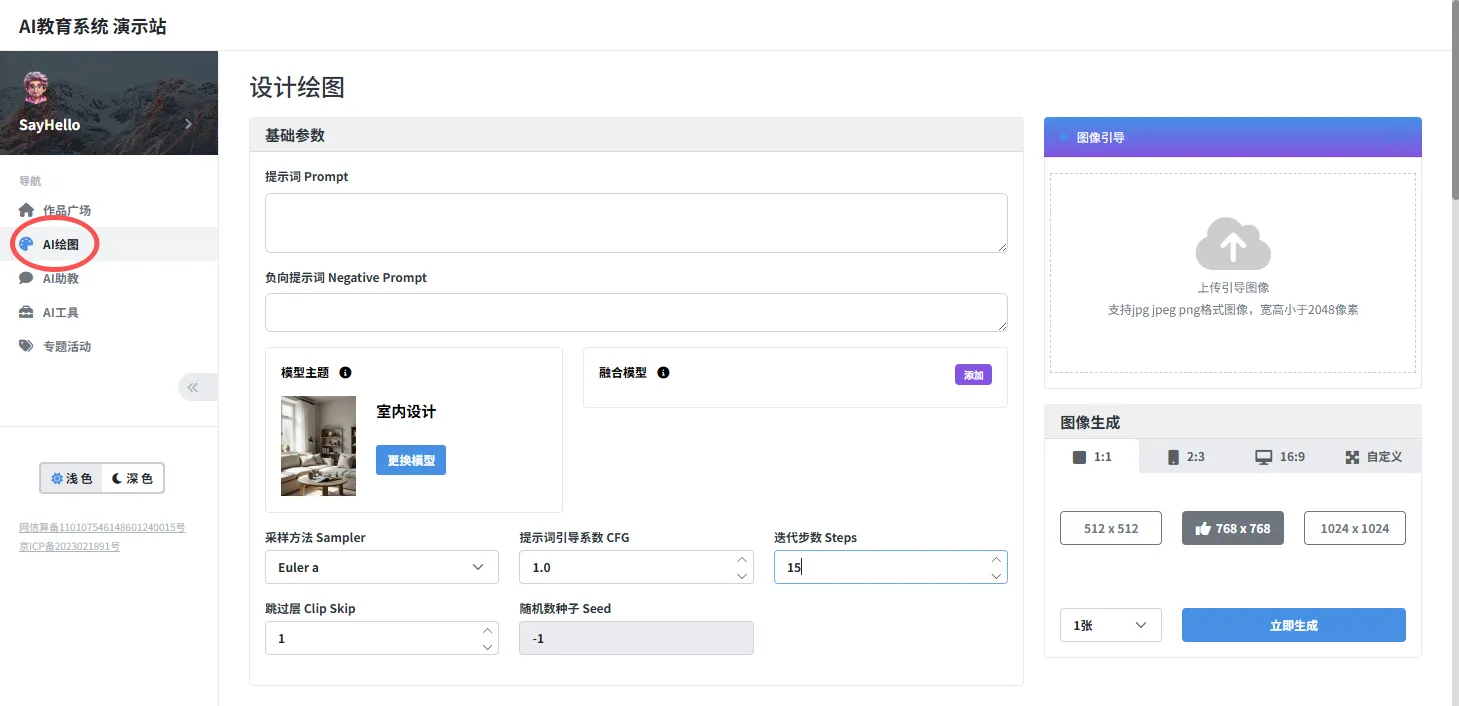Switch to the 16:9 aspect ratio tab

tap(1279, 457)
